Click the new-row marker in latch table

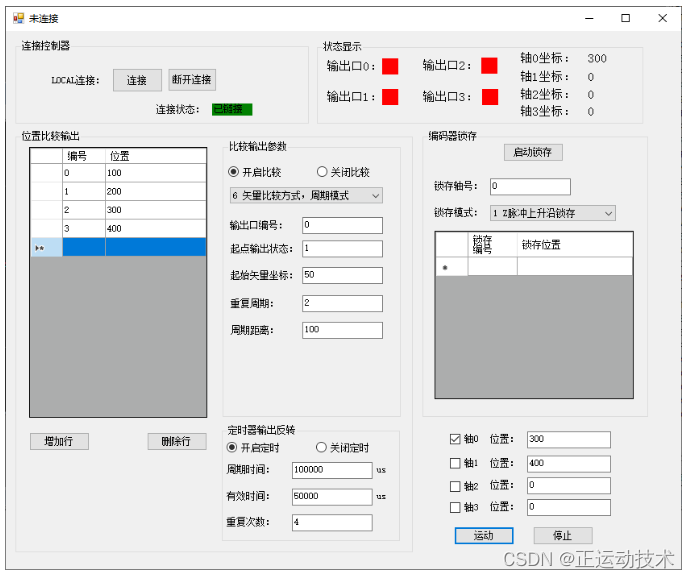(451, 267)
